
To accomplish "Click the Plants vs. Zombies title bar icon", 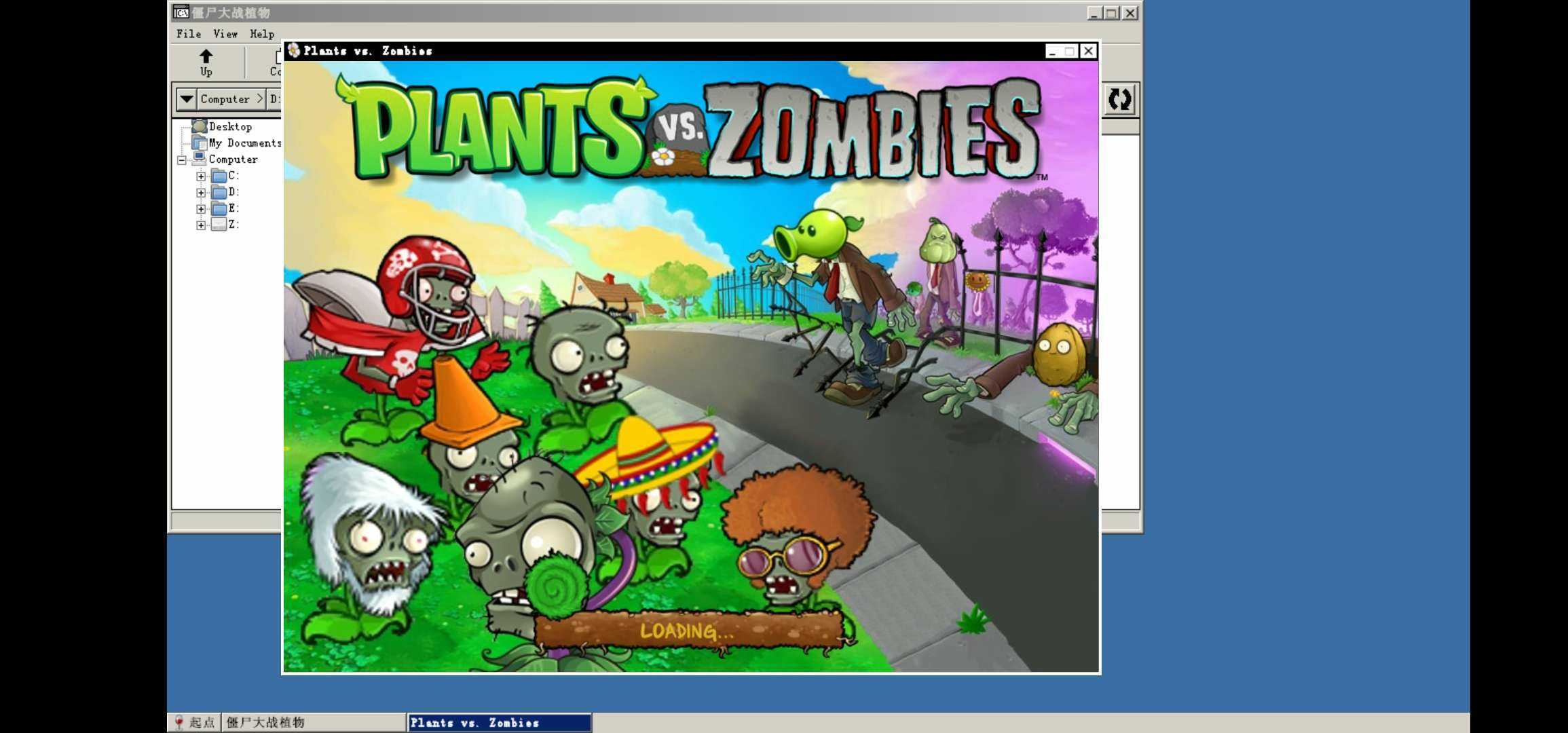I will [x=294, y=51].
